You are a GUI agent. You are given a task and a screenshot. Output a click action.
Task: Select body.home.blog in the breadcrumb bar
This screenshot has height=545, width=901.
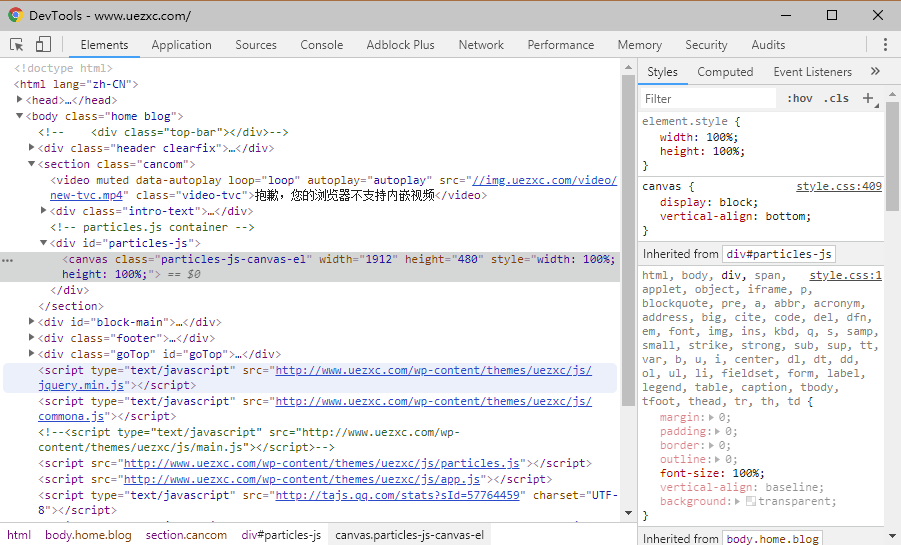point(88,535)
